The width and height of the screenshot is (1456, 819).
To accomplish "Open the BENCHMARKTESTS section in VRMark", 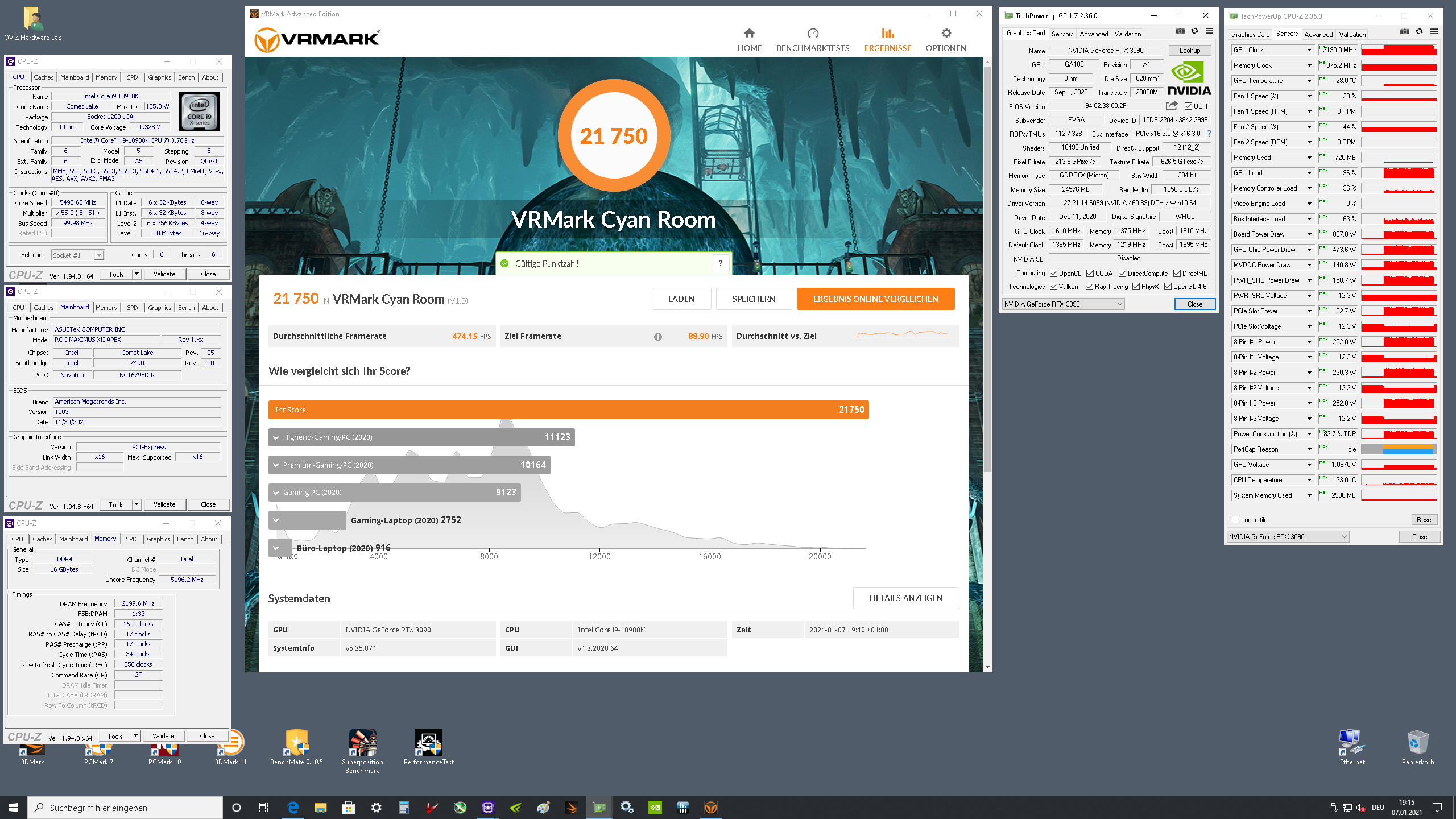I will click(812, 40).
